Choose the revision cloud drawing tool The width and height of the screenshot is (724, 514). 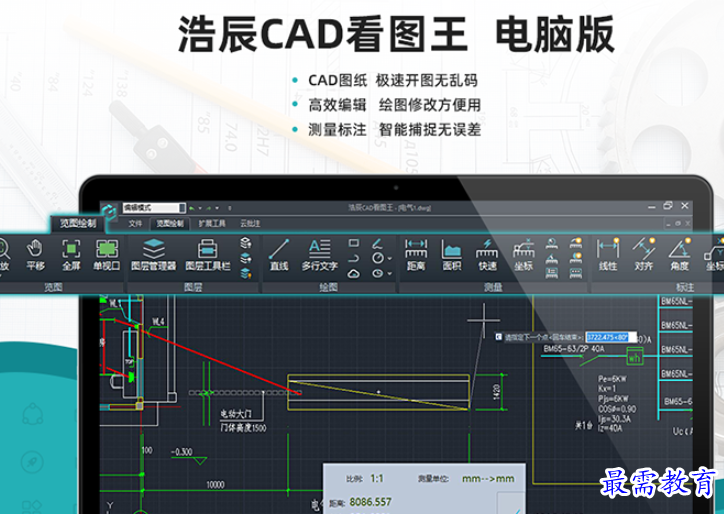pyautogui.click(x=354, y=273)
